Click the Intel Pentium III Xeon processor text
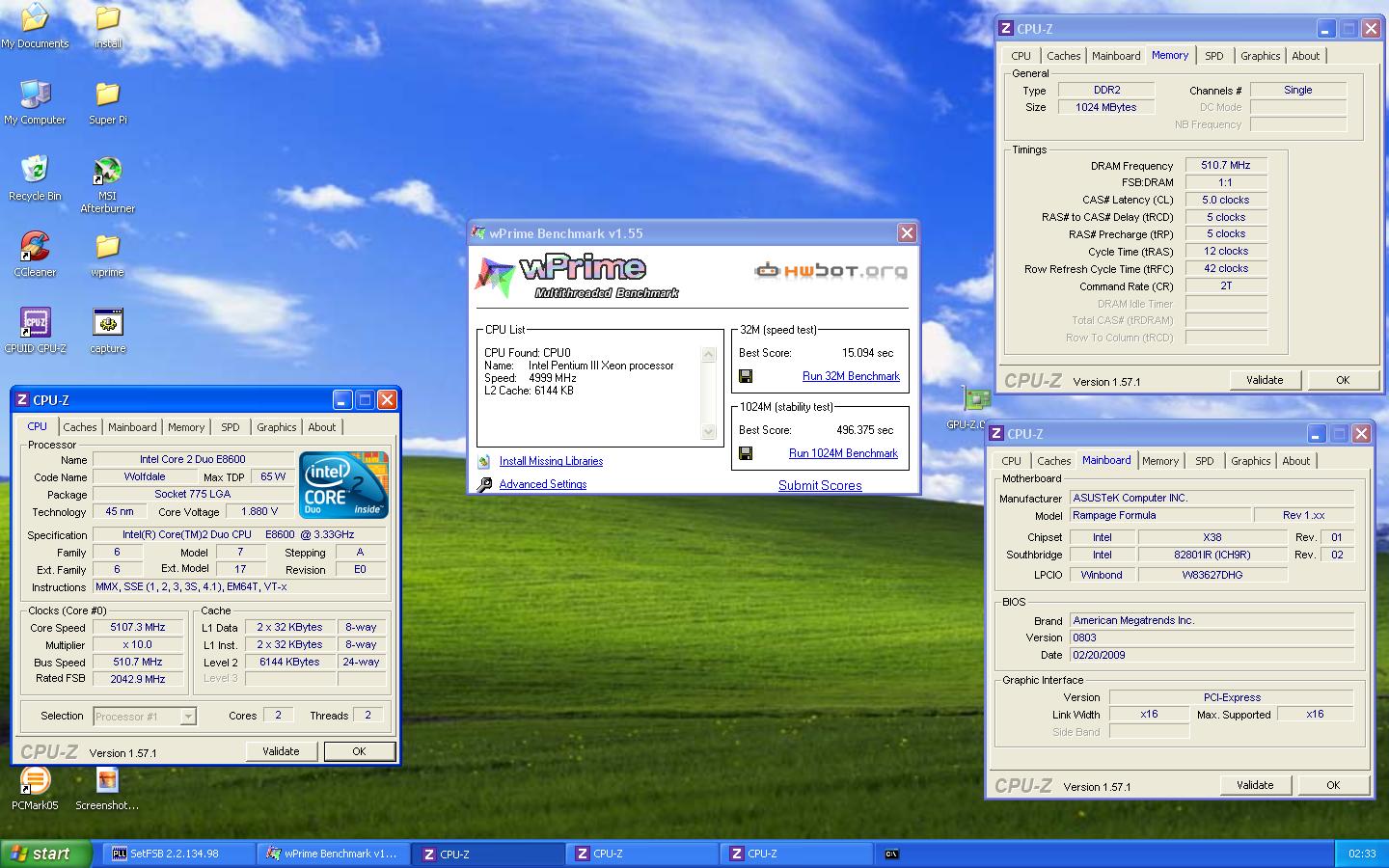 (x=601, y=366)
